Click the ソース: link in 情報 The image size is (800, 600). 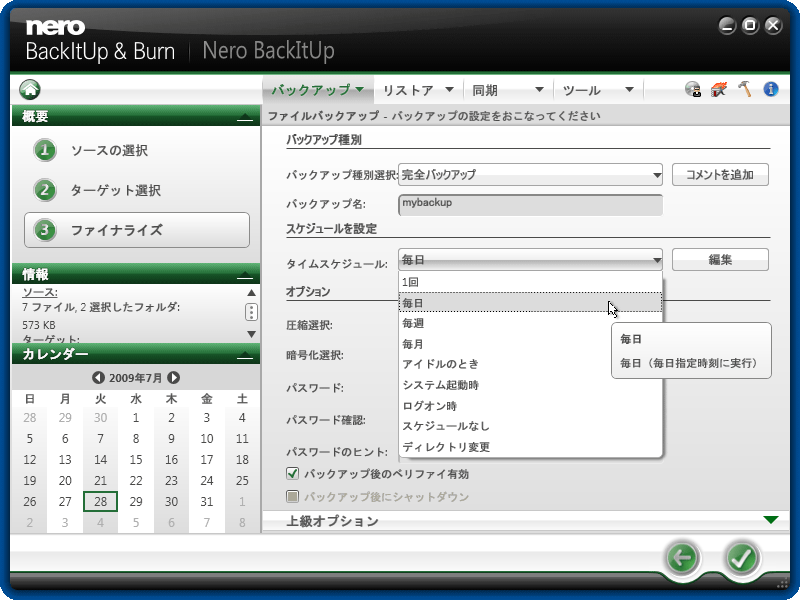(x=40, y=292)
